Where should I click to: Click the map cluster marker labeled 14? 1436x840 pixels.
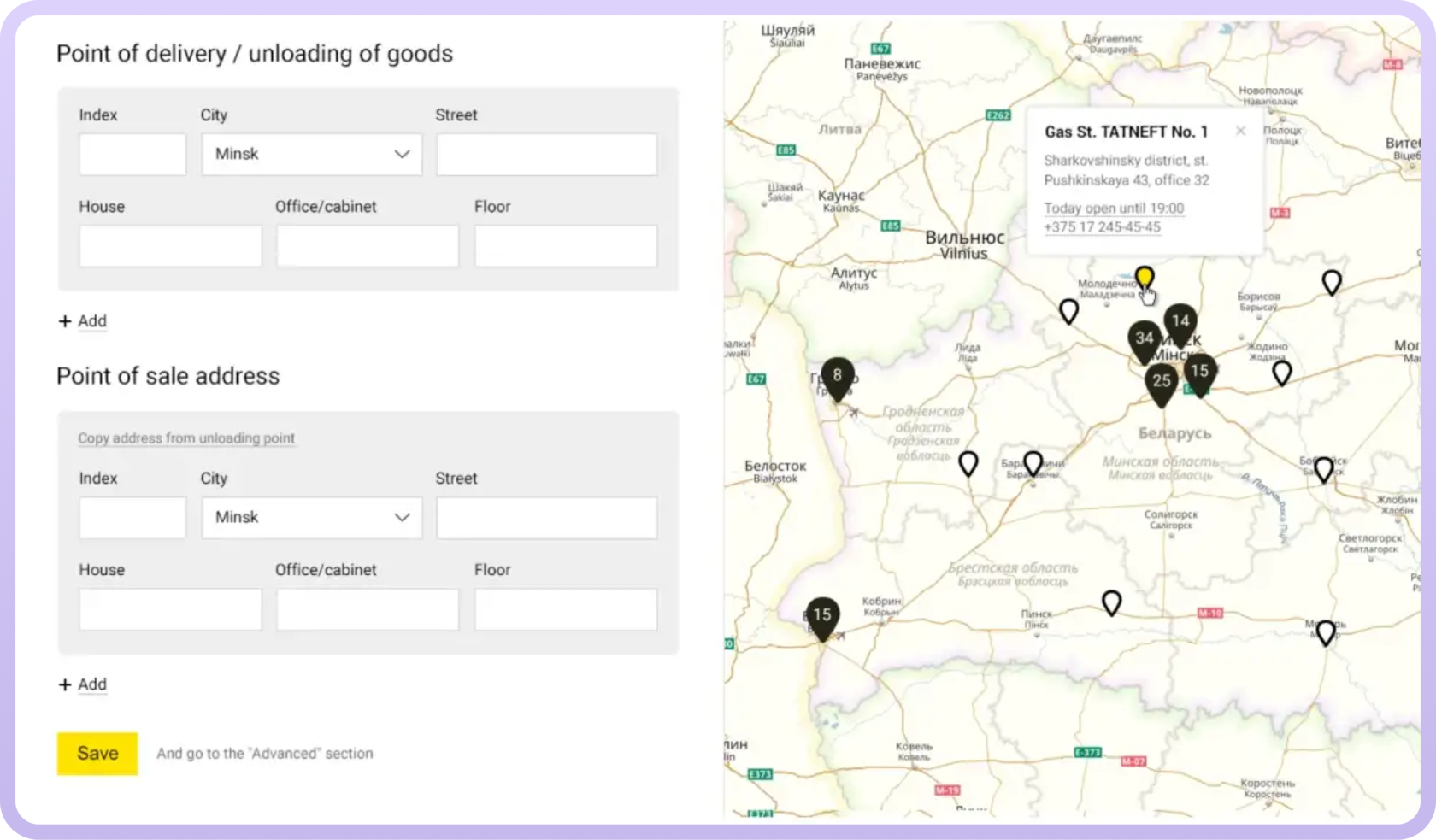[1180, 322]
